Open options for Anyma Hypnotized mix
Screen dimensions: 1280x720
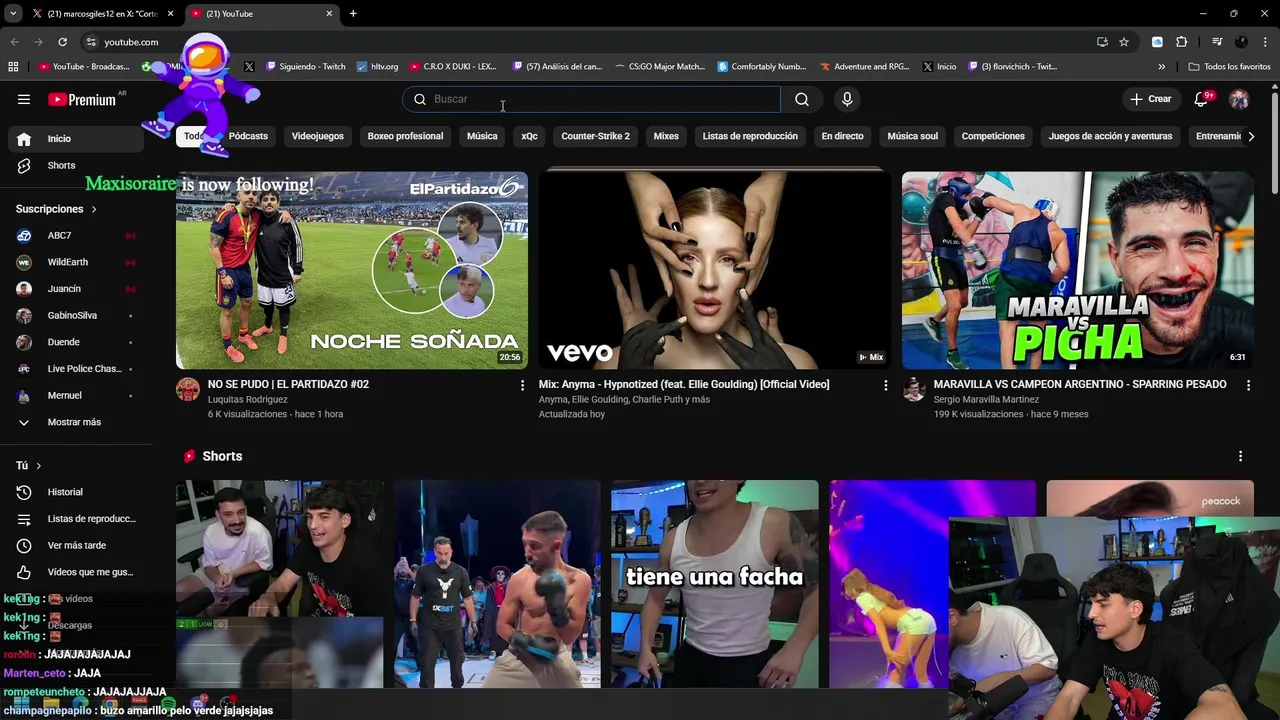[x=885, y=385]
